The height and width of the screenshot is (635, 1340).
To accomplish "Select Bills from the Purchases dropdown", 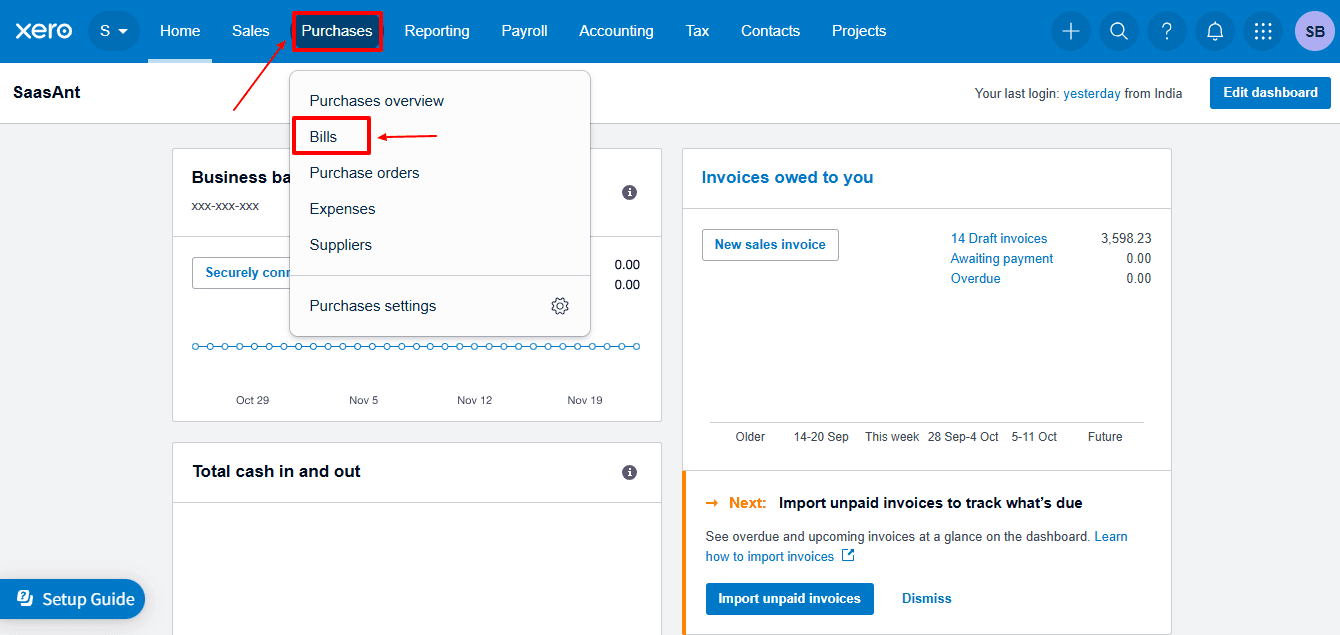I will tap(440, 137).
